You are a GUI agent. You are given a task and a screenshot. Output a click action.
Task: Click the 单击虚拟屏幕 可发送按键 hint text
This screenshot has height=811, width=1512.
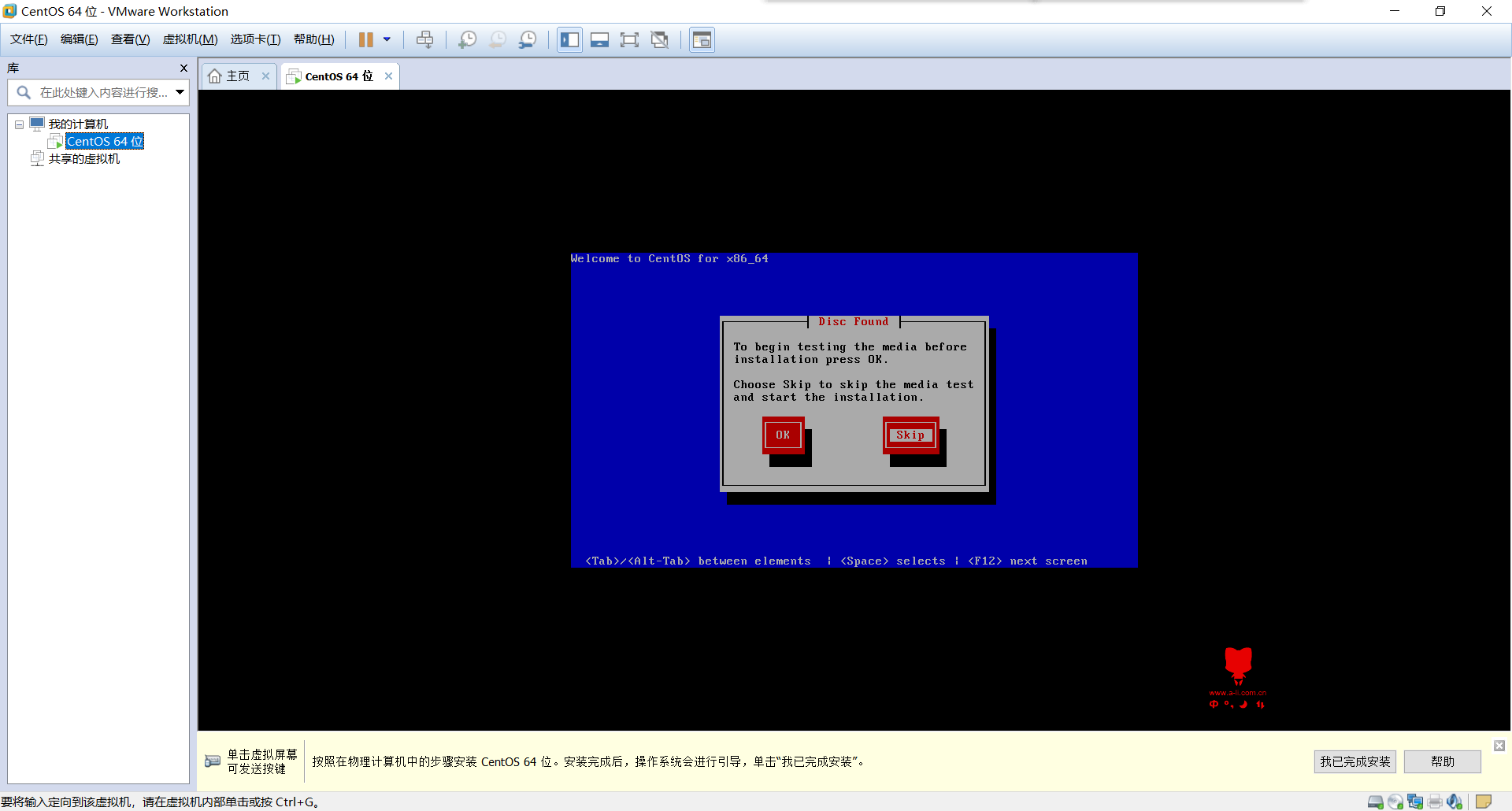262,761
